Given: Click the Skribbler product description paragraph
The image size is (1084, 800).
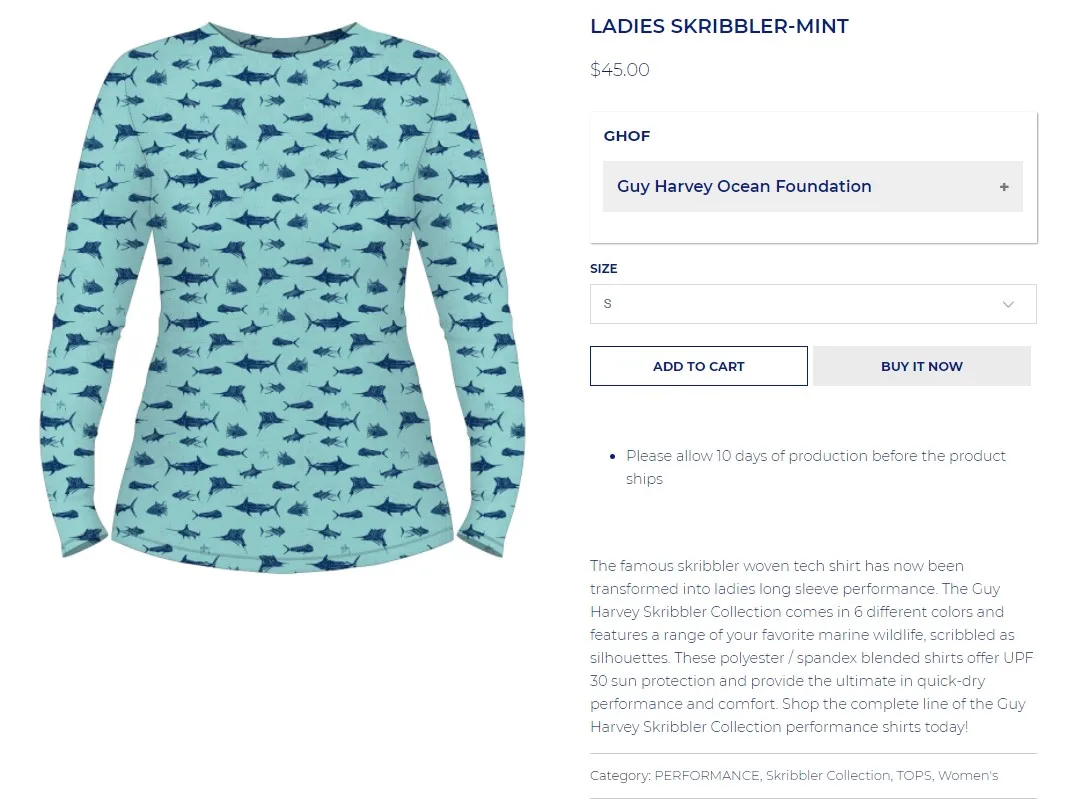Looking at the screenshot, I should [812, 646].
